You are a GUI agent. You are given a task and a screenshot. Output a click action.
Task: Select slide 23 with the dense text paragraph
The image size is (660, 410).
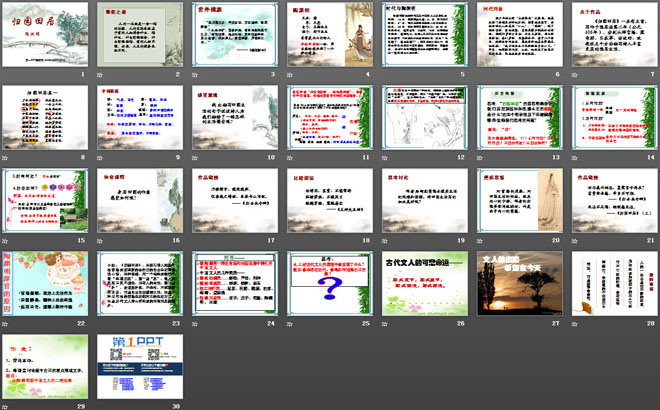[x=140, y=283]
